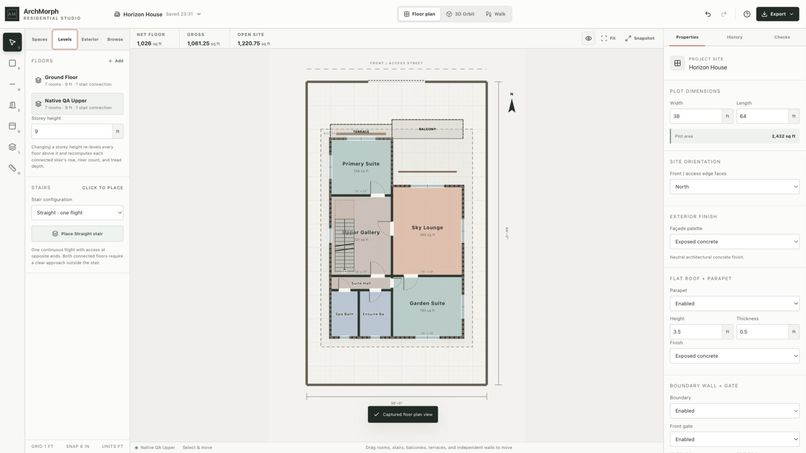The width and height of the screenshot is (806, 453).
Task: Open the Boundary enabled dropdown
Action: point(735,411)
